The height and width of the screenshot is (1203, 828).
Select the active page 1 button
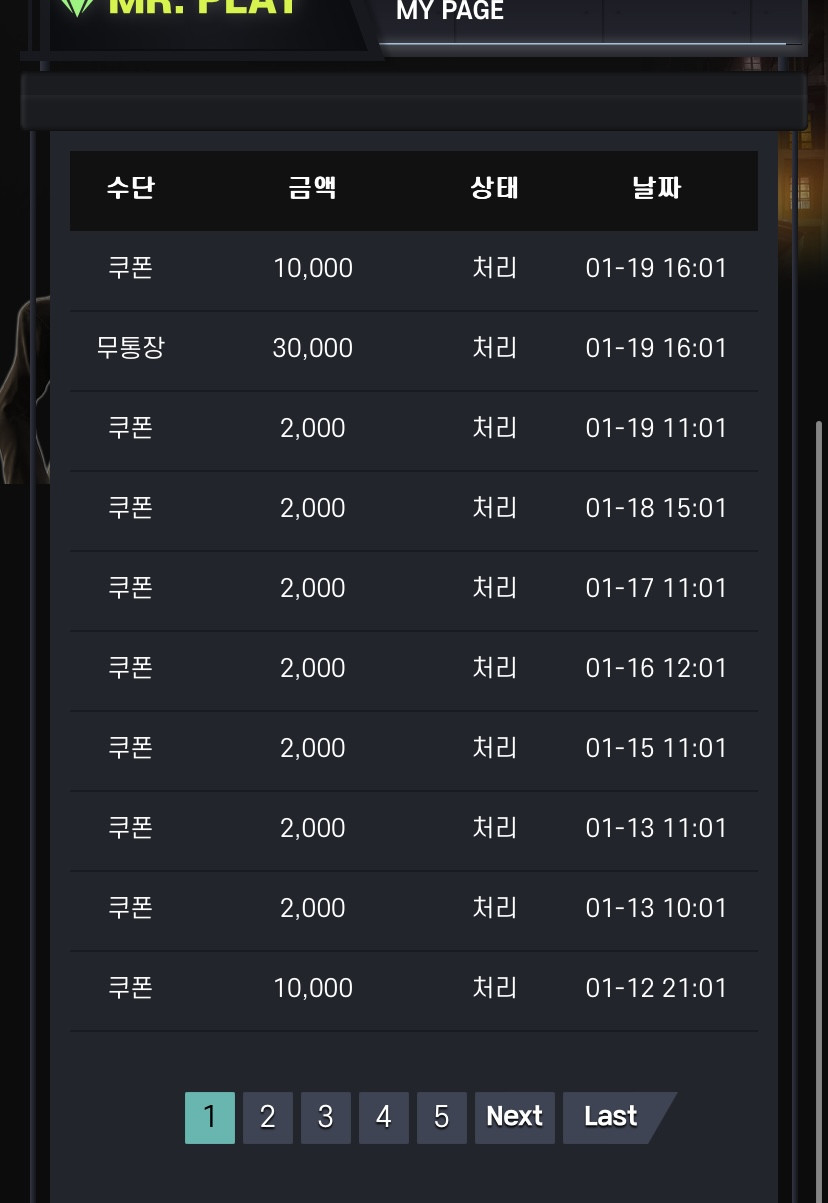point(210,1117)
